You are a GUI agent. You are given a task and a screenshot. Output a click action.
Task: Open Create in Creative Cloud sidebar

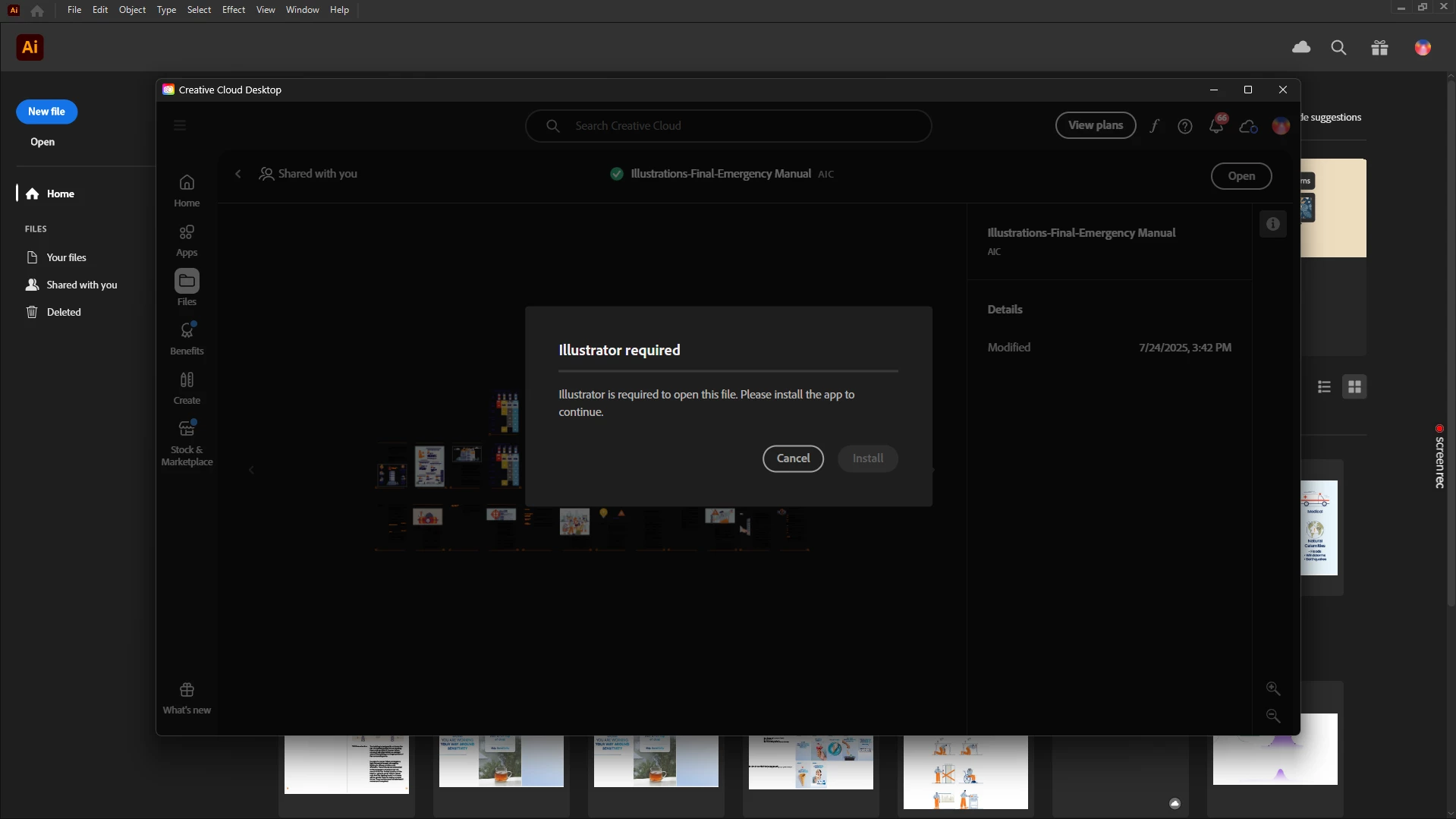(x=187, y=388)
